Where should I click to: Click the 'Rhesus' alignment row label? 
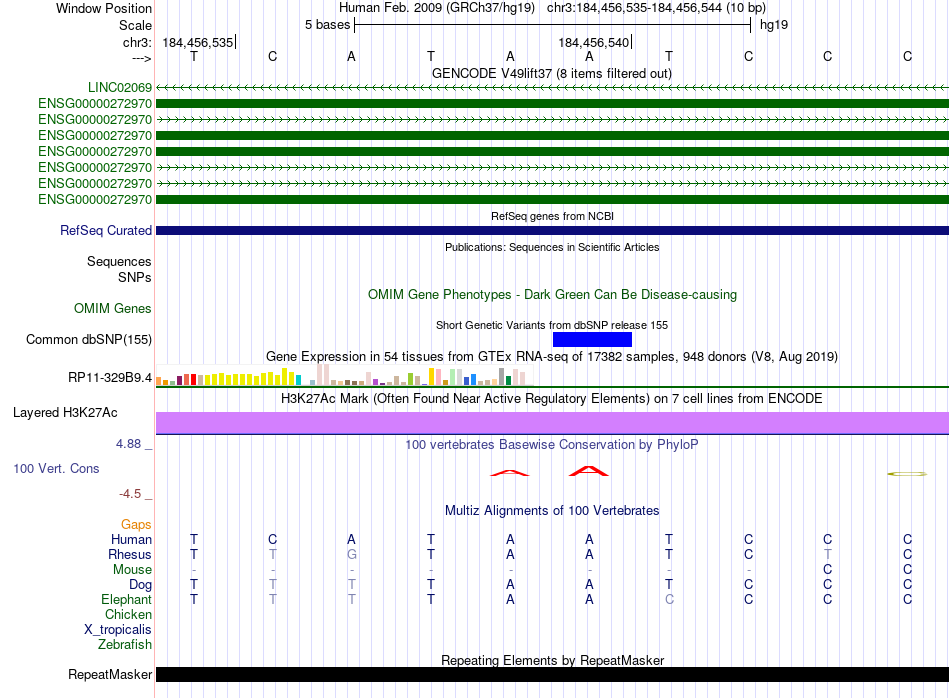(x=130, y=554)
